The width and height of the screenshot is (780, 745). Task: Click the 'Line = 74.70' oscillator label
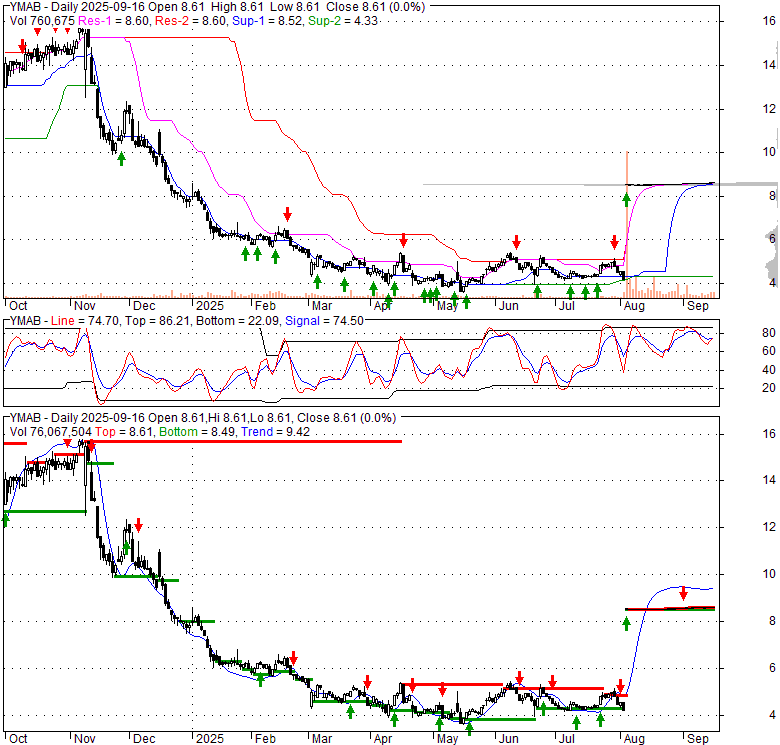(85, 321)
